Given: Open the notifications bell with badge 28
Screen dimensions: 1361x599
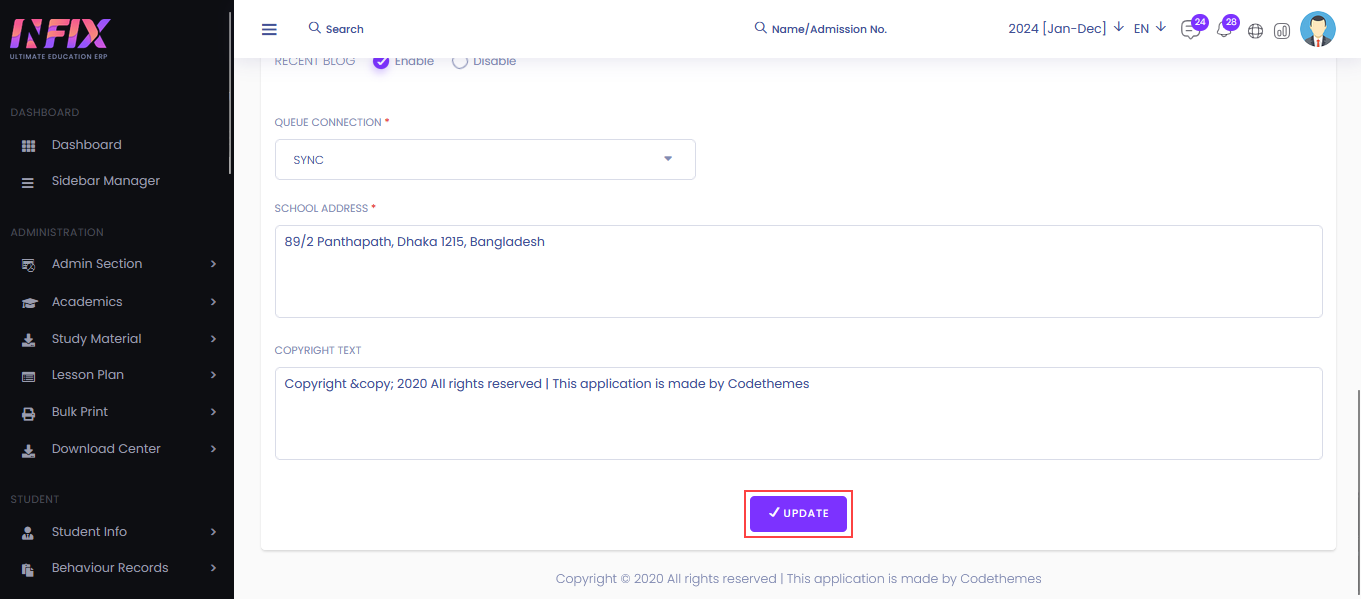Looking at the screenshot, I should coord(1224,30).
